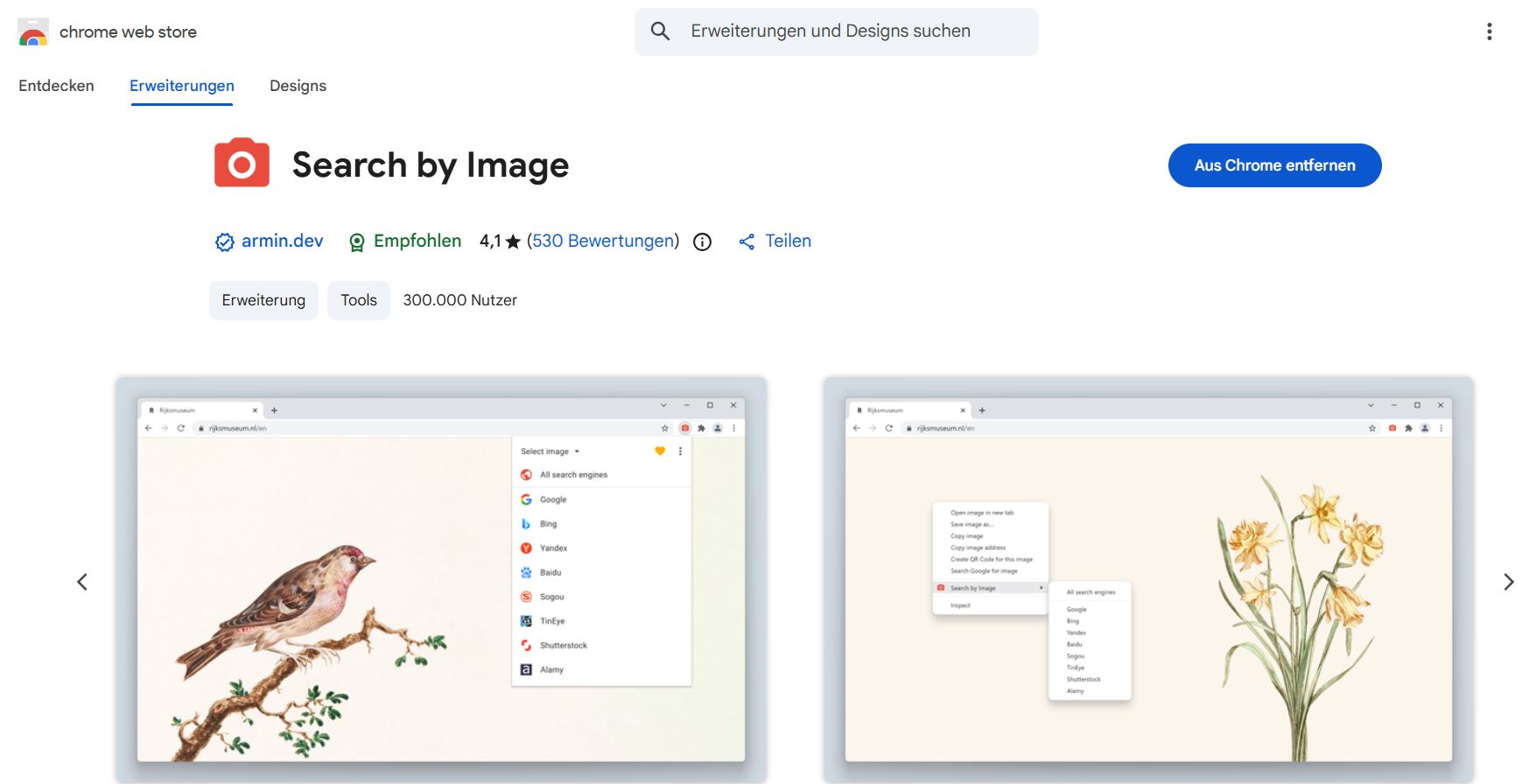Type in Erweiterungen und Designs suchen field
The height and width of the screenshot is (784, 1522).
[x=837, y=32]
